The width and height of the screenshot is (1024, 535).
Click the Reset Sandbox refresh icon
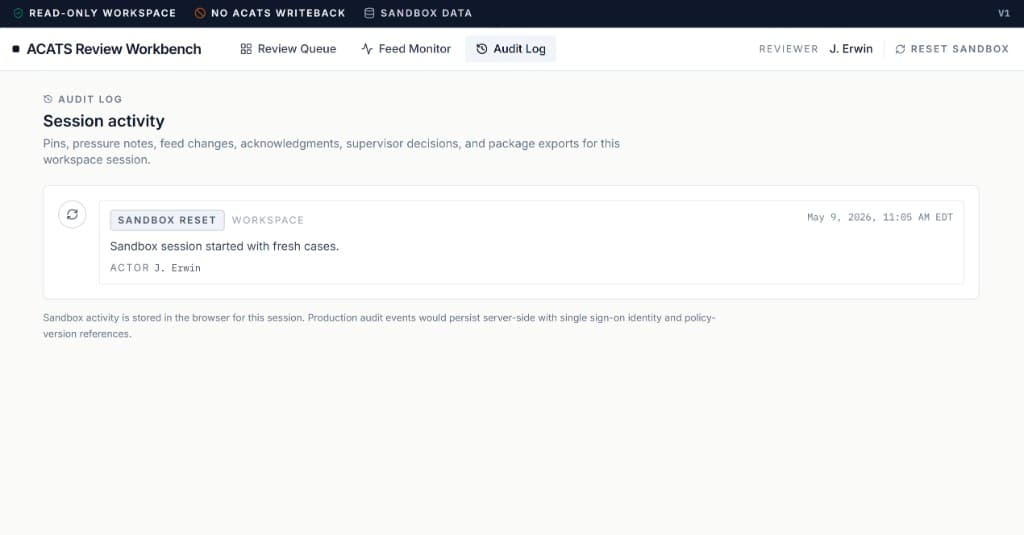point(900,49)
